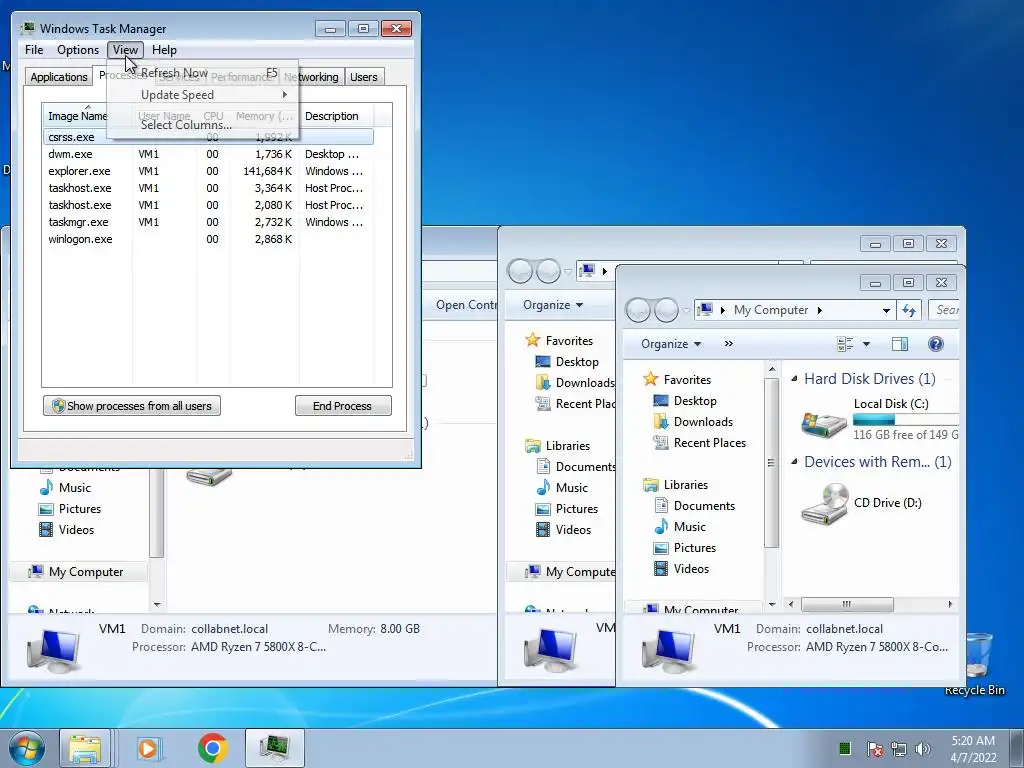Open the address bar history dropdown
Image resolution: width=1024 pixels, height=768 pixels.
[886, 310]
